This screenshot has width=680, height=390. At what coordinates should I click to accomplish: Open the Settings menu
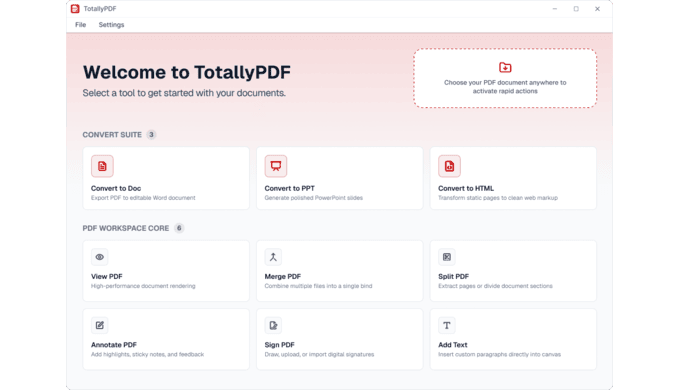[x=111, y=25]
